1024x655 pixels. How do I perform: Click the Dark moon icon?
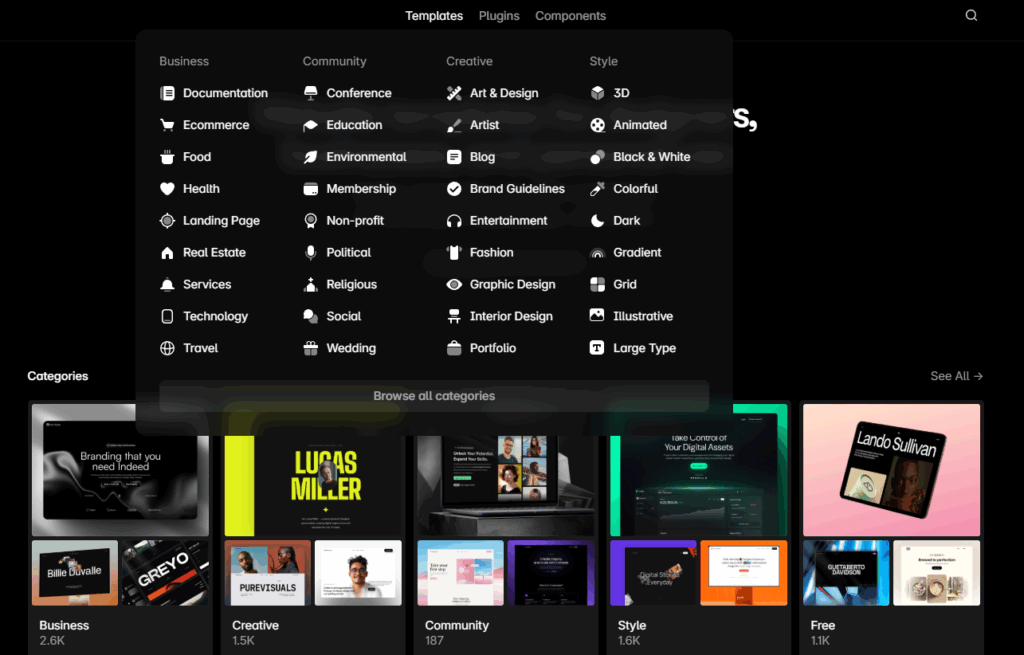[597, 221]
